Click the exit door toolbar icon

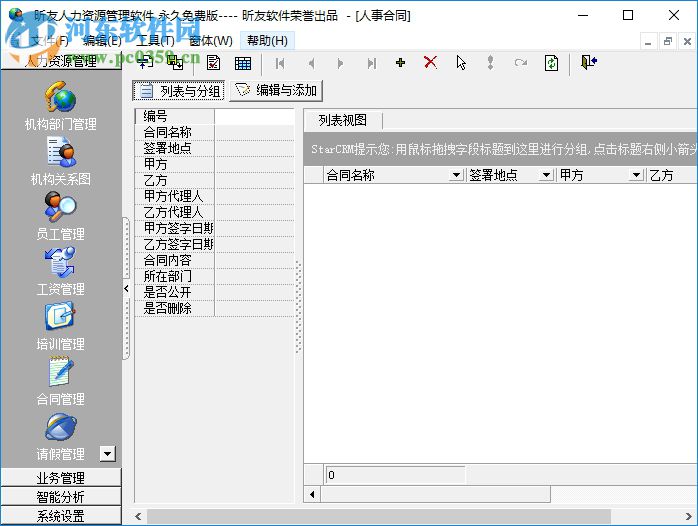click(x=588, y=62)
